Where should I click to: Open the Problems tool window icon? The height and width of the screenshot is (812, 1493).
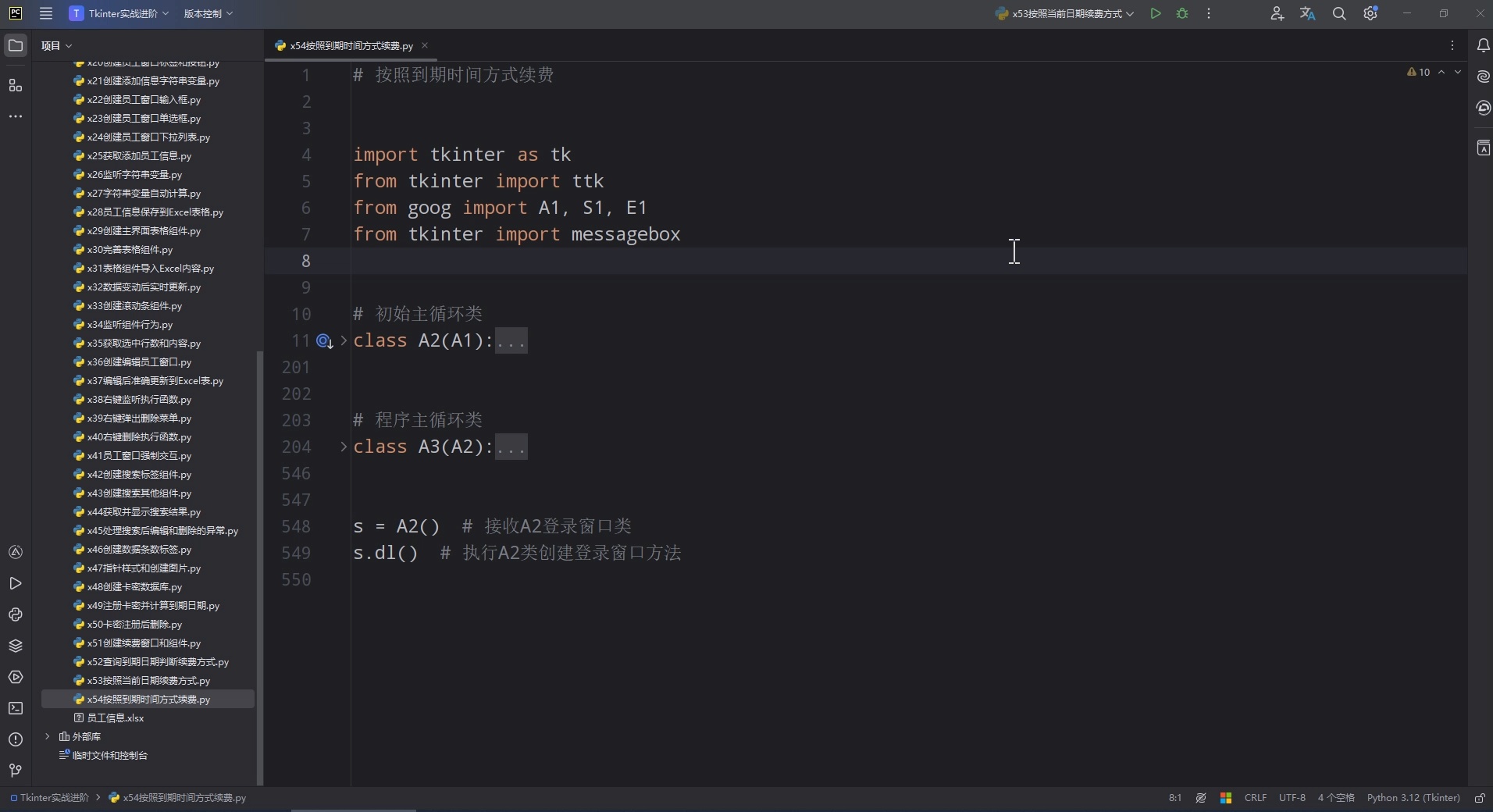16,739
